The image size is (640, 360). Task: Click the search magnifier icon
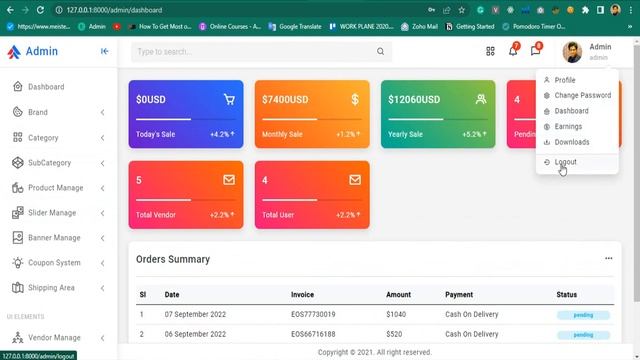[380, 51]
